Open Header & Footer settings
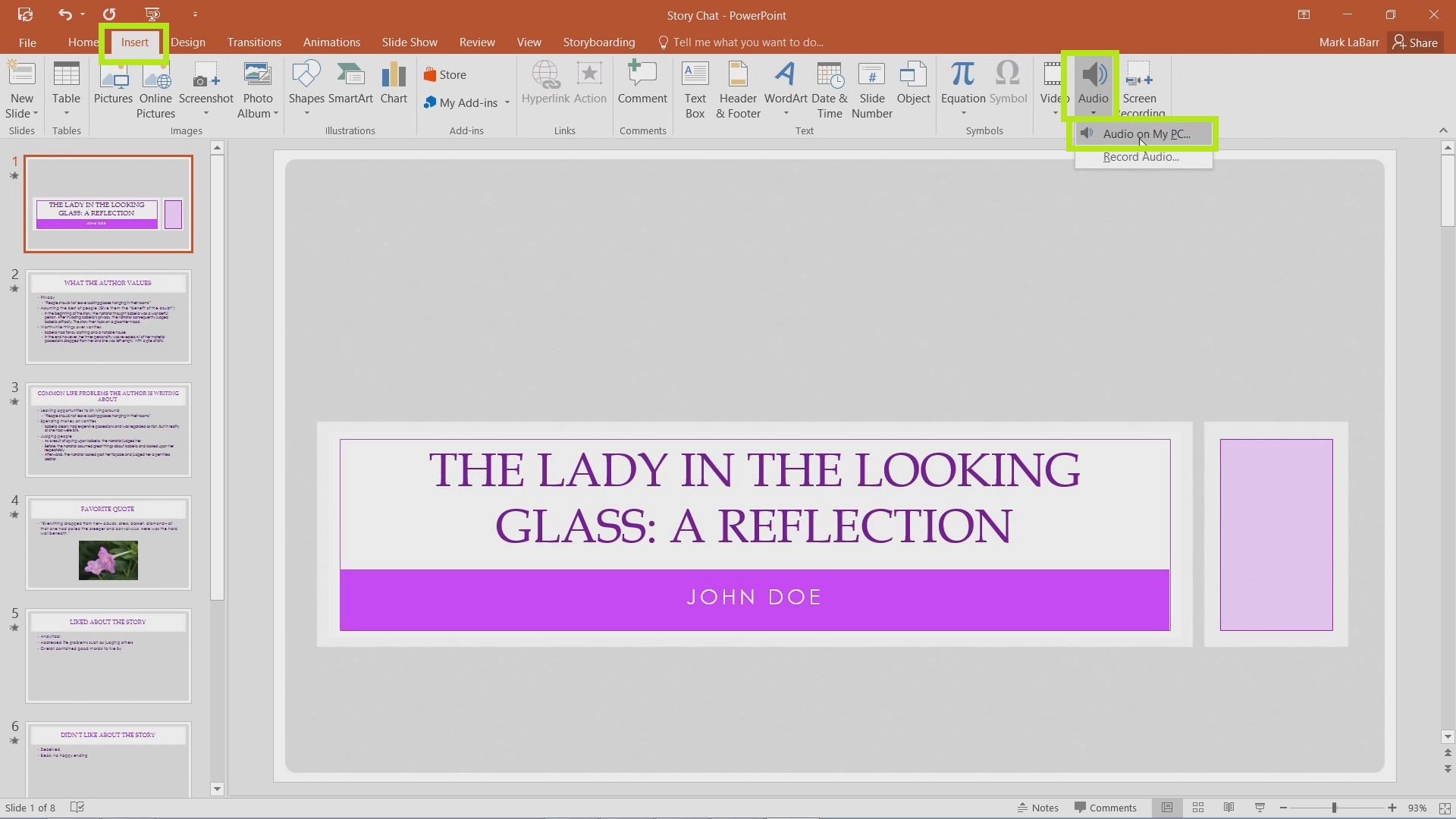This screenshot has width=1456, height=819. (738, 89)
